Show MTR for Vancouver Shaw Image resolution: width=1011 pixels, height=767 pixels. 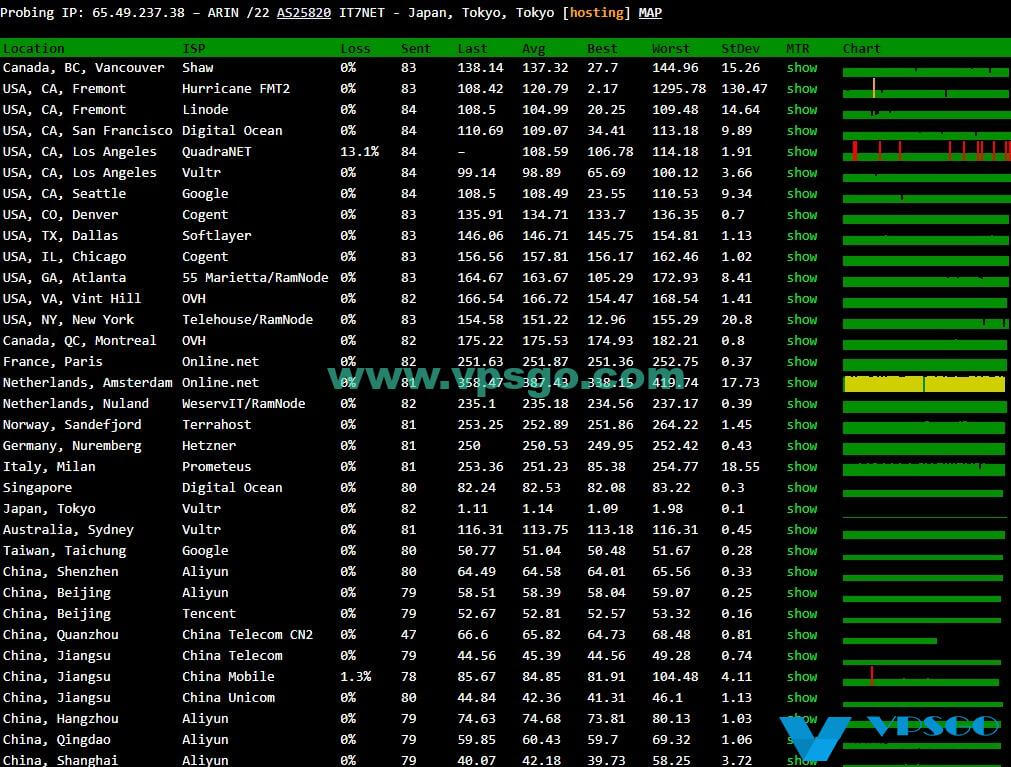pos(802,68)
